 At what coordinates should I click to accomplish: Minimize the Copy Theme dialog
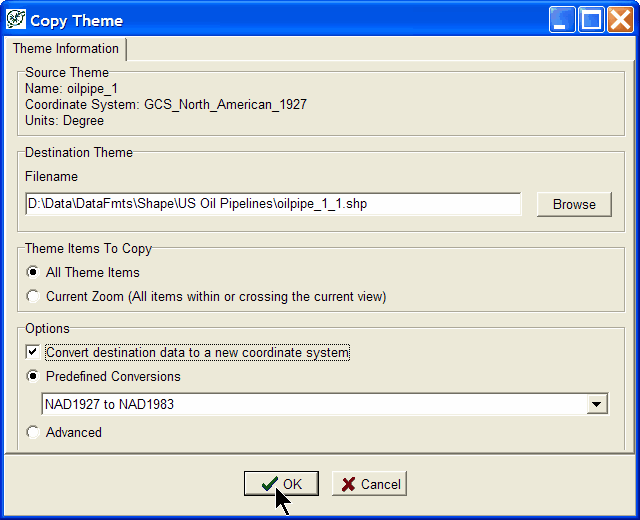click(x=563, y=20)
